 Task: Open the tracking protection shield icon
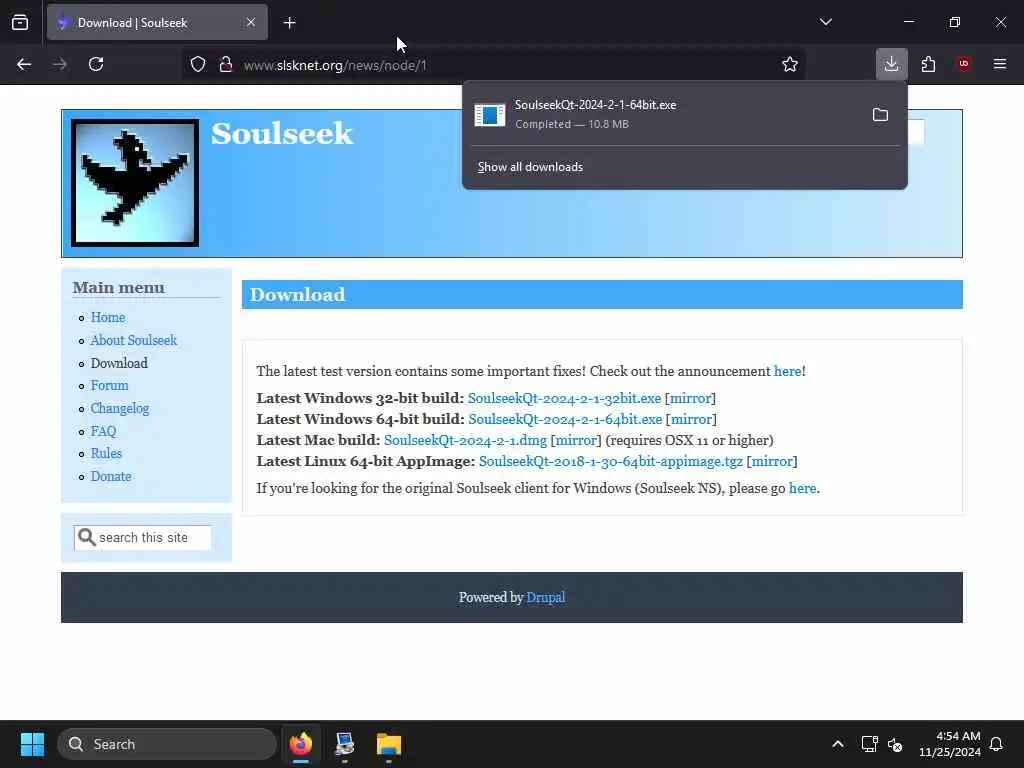click(198, 64)
